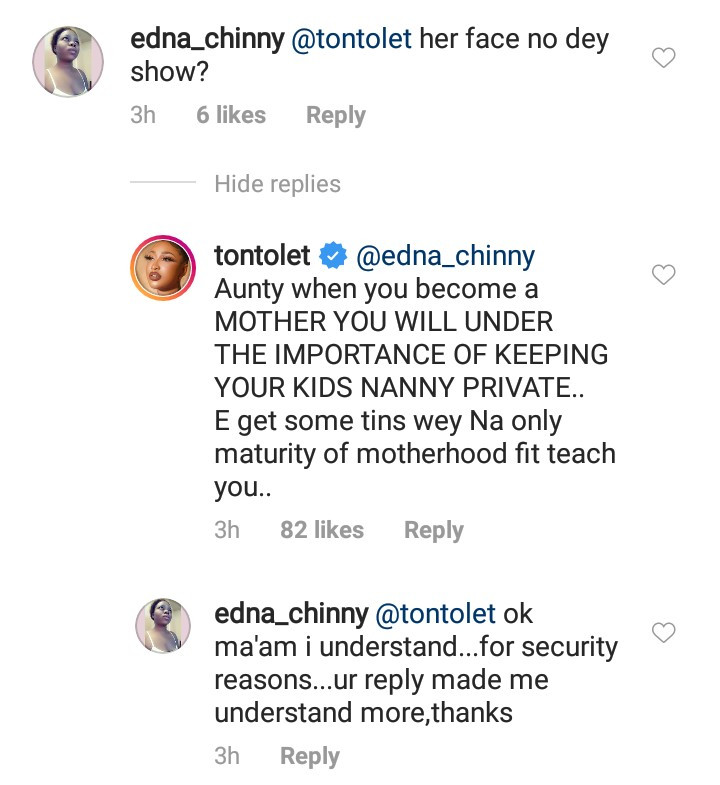Open edna_chinny's avatar on the bottom reply
This screenshot has width=720, height=785.
162,626
